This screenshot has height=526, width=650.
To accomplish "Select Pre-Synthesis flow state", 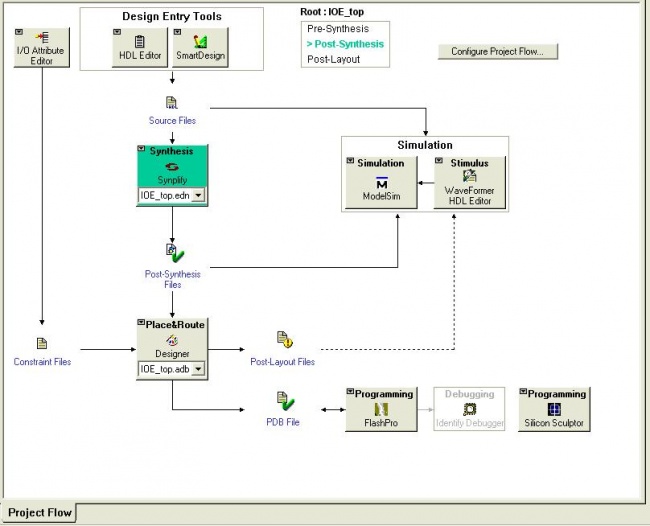I will click(338, 29).
